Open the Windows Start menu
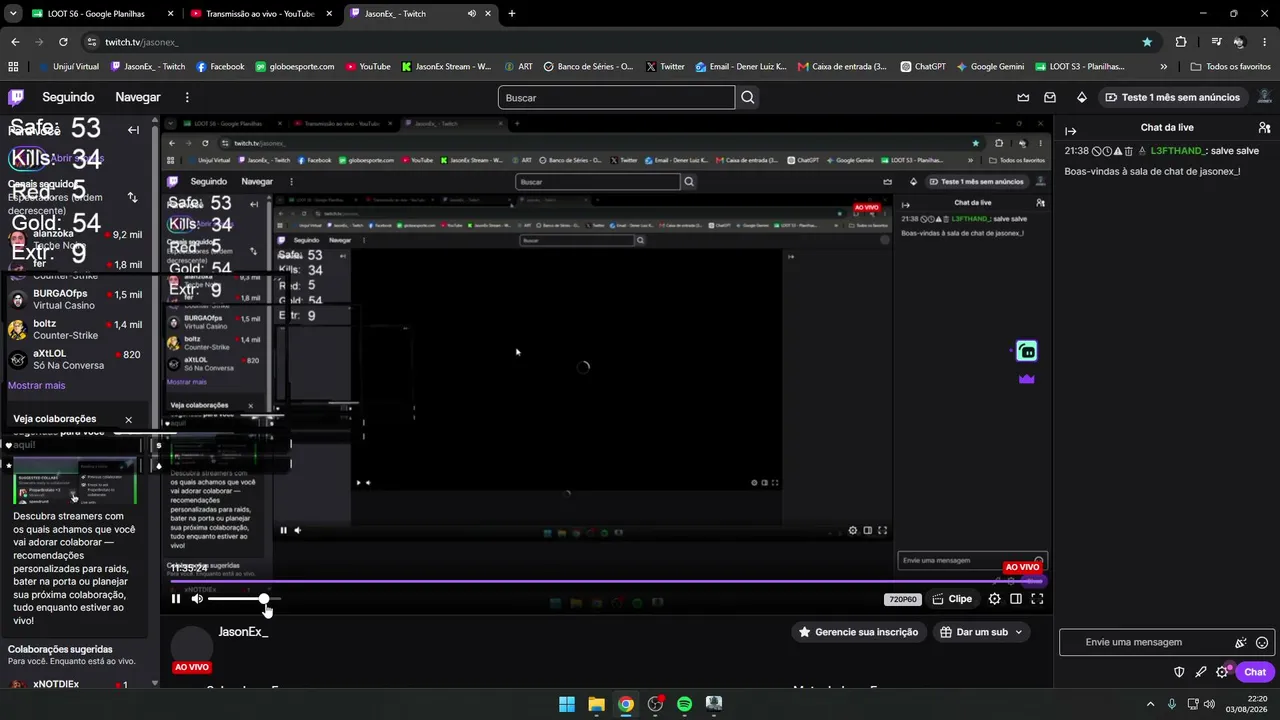 [567, 704]
